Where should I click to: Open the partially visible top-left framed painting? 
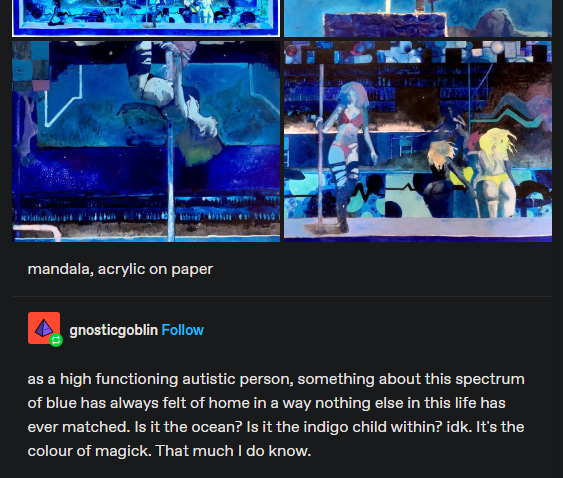click(146, 18)
